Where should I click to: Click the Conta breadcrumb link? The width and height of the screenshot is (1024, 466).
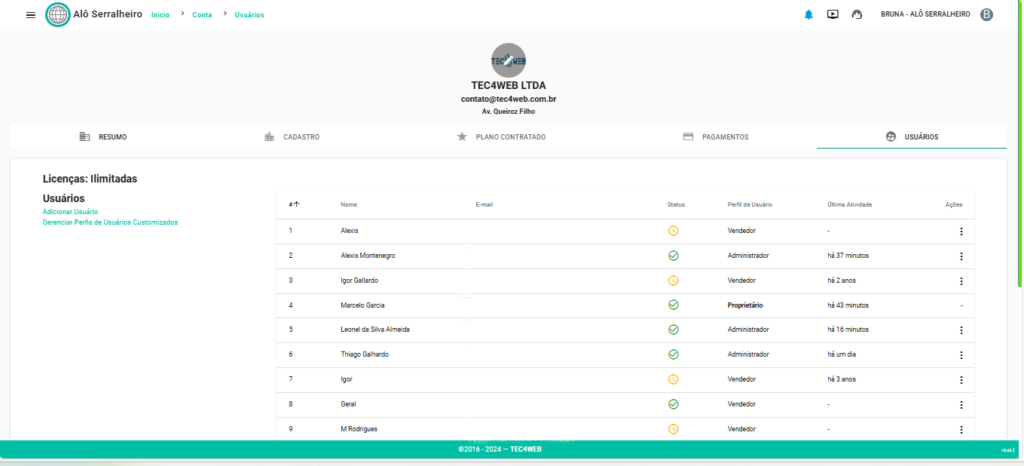pyautogui.click(x=202, y=15)
